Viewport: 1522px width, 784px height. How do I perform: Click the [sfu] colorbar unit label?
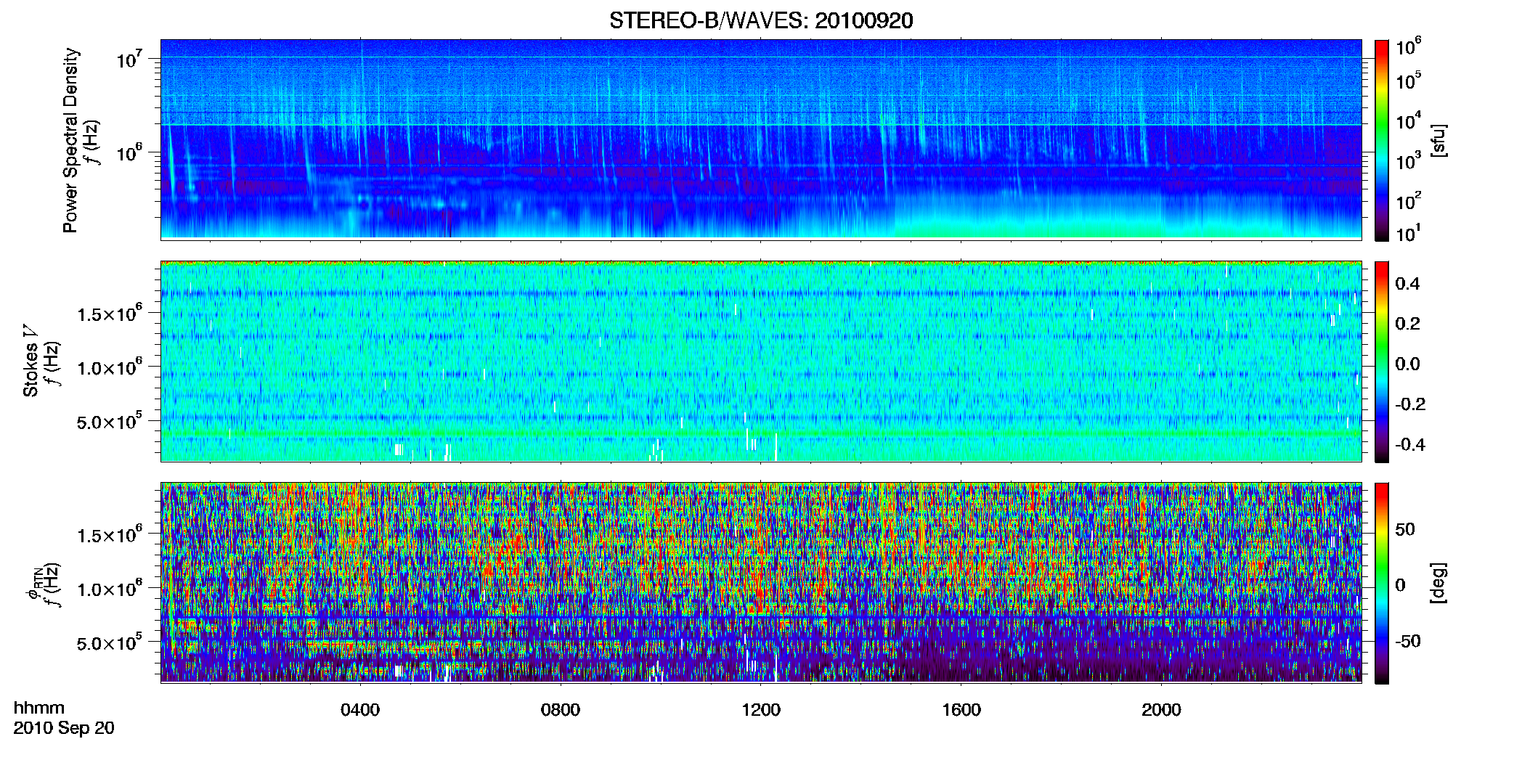(1438, 141)
